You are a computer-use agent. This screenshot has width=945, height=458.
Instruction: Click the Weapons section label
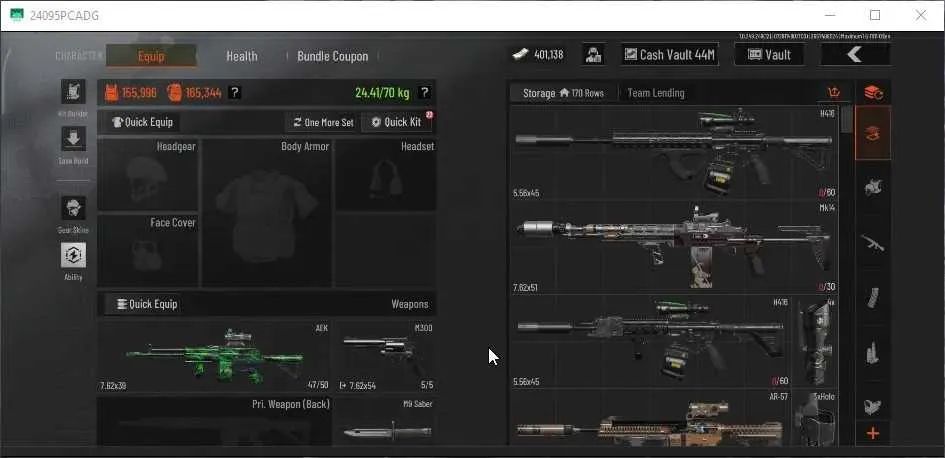tap(410, 304)
